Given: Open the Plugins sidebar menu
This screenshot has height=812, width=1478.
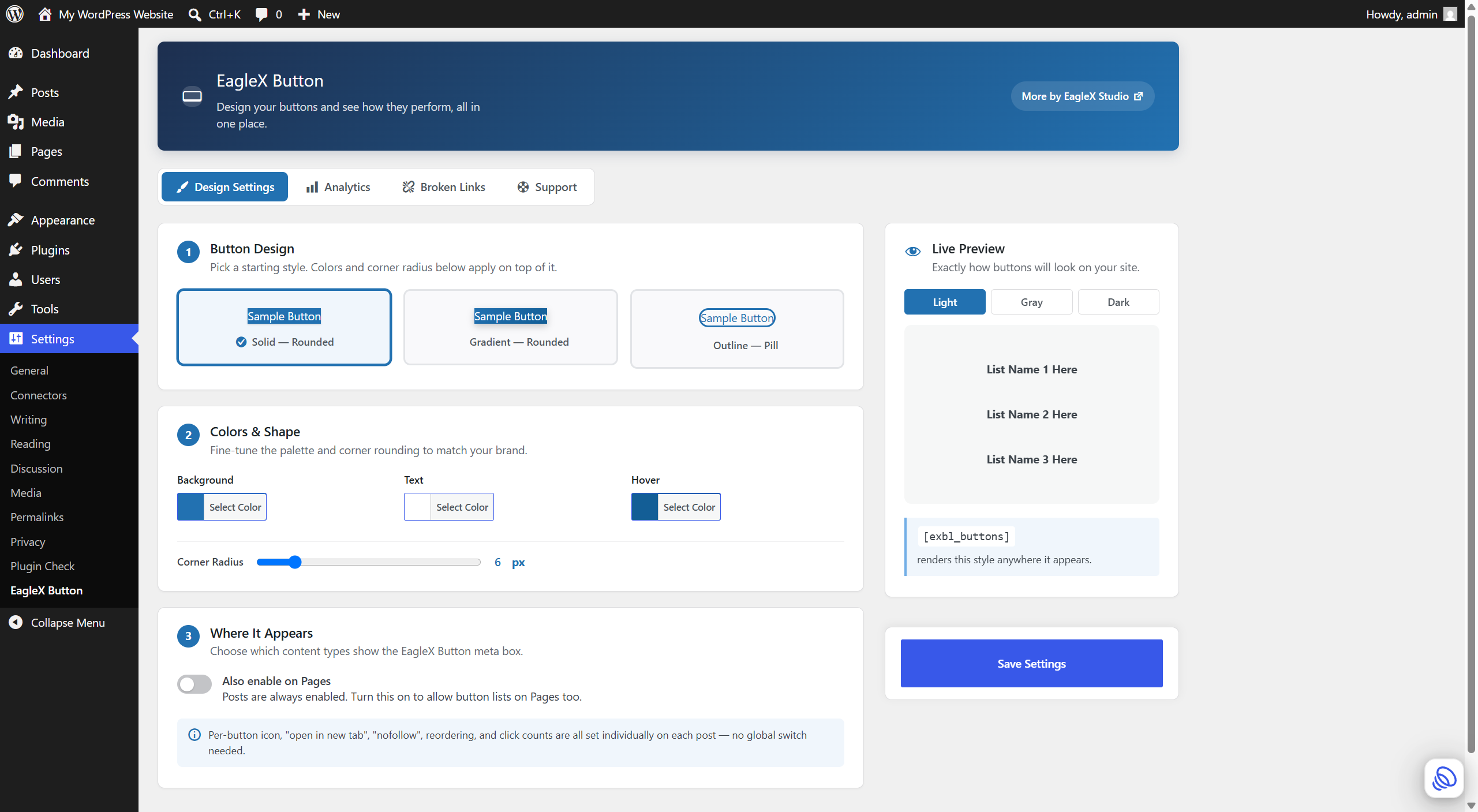Looking at the screenshot, I should click(69, 250).
